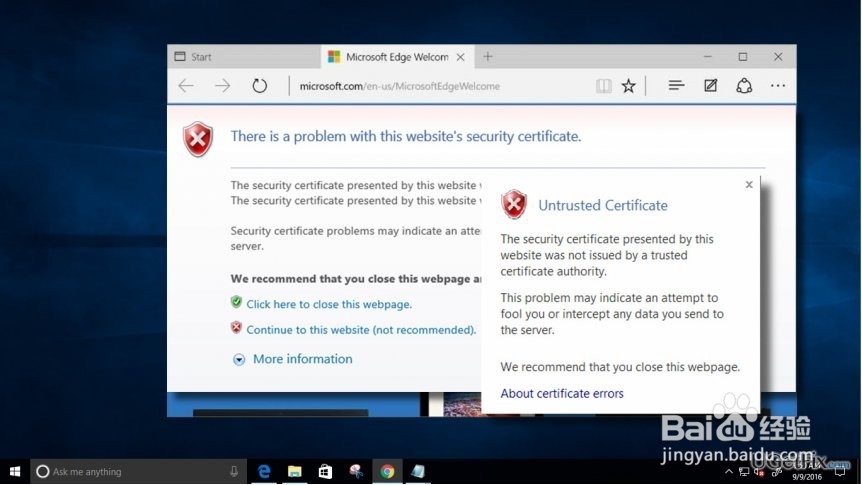The height and width of the screenshot is (485, 862).
Task: Make a Web Note pen icon
Action: [x=710, y=85]
